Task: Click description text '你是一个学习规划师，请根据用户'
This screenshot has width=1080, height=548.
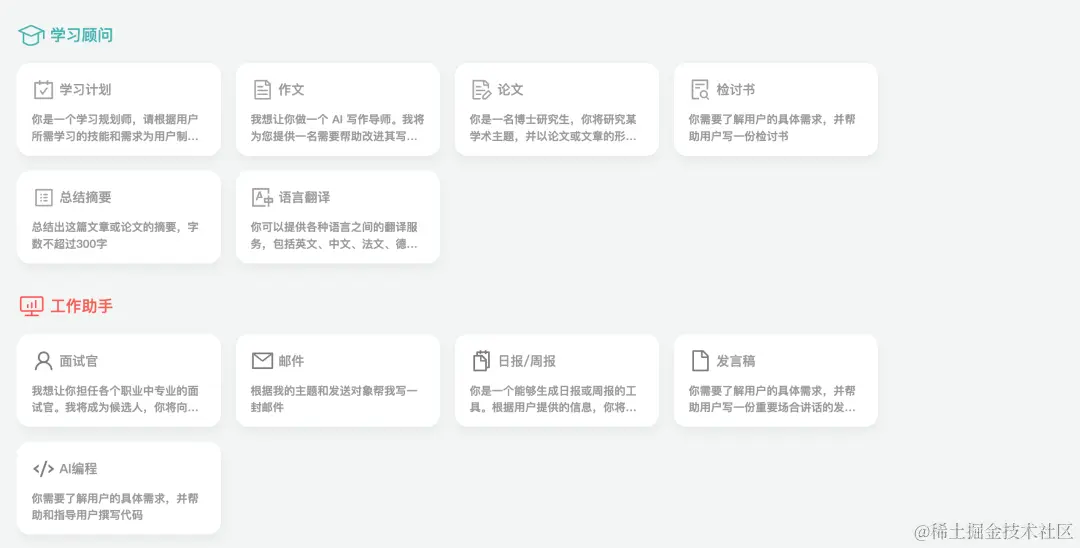Action: 115,119
